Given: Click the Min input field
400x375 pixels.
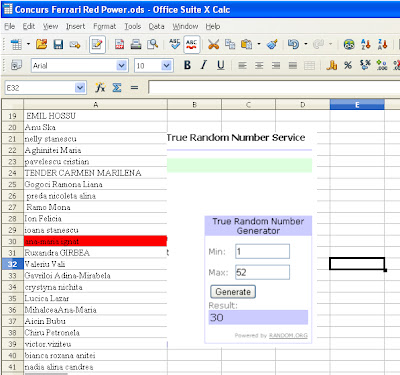Looking at the screenshot, I should coord(262,251).
